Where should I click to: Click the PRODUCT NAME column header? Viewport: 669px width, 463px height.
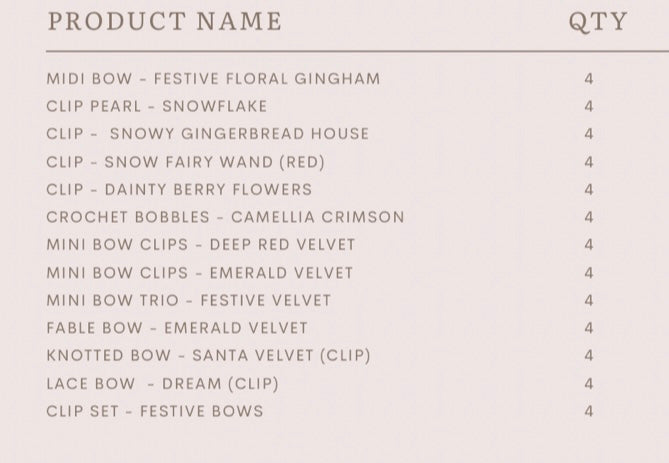click(165, 21)
